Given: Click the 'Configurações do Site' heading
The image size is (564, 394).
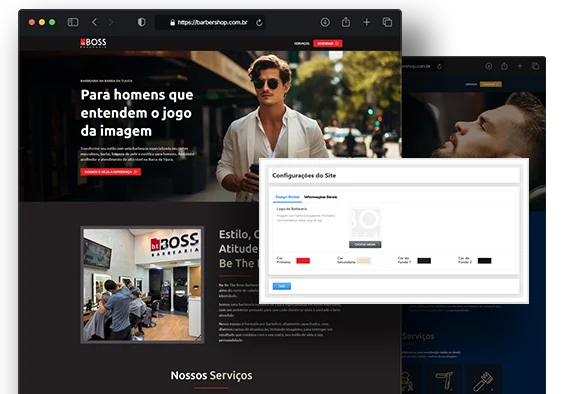Looking at the screenshot, I should [x=304, y=176].
